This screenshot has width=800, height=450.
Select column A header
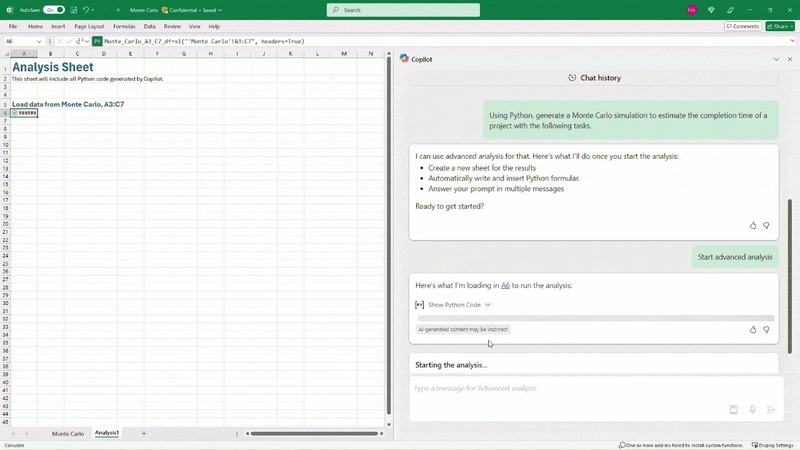click(x=24, y=54)
